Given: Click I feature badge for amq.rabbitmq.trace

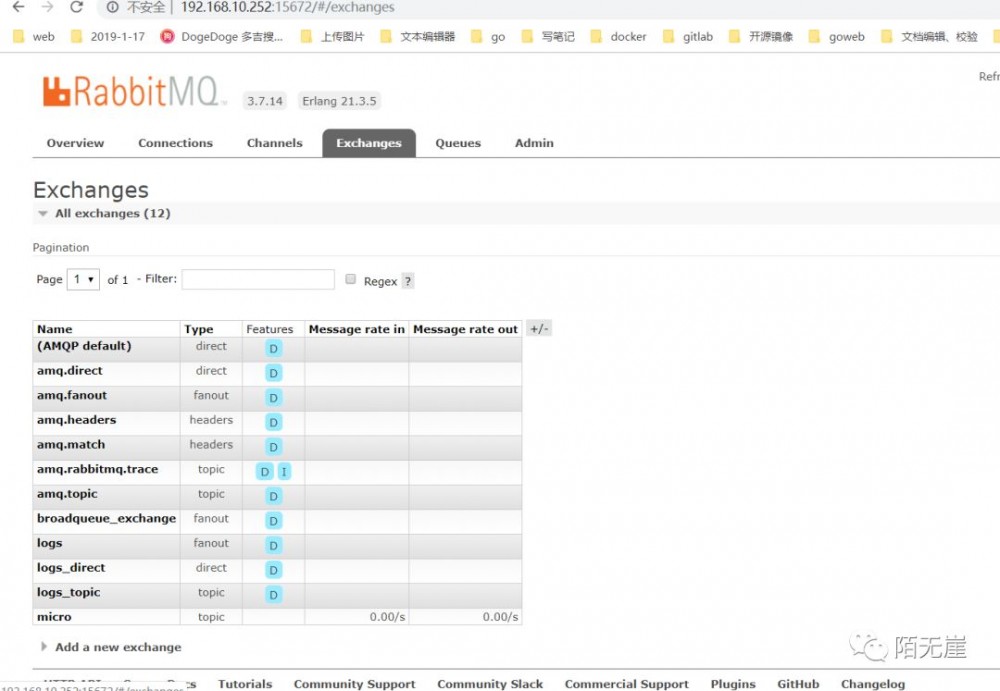Looking at the screenshot, I should pos(284,472).
